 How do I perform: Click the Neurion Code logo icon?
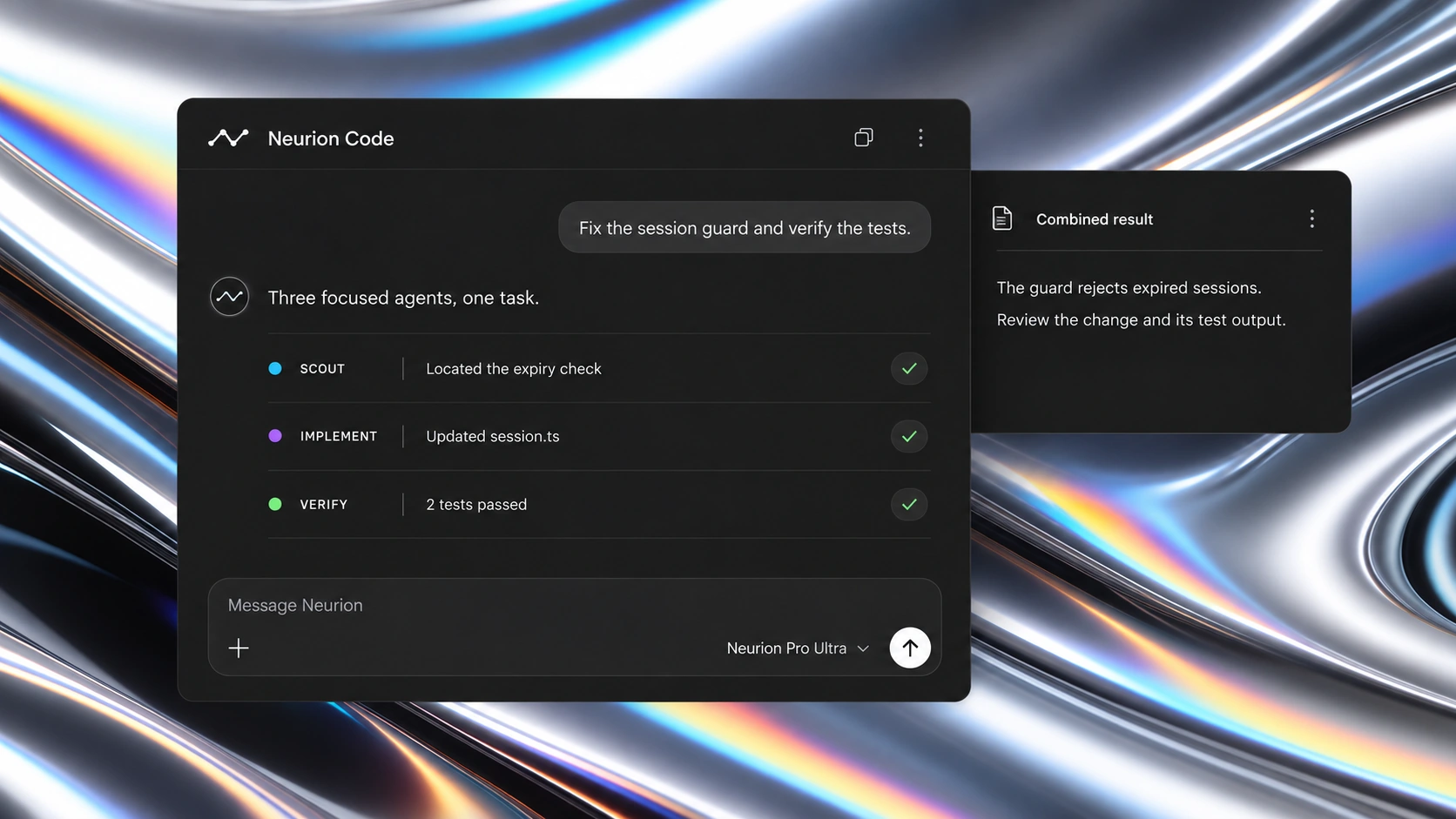[228, 138]
